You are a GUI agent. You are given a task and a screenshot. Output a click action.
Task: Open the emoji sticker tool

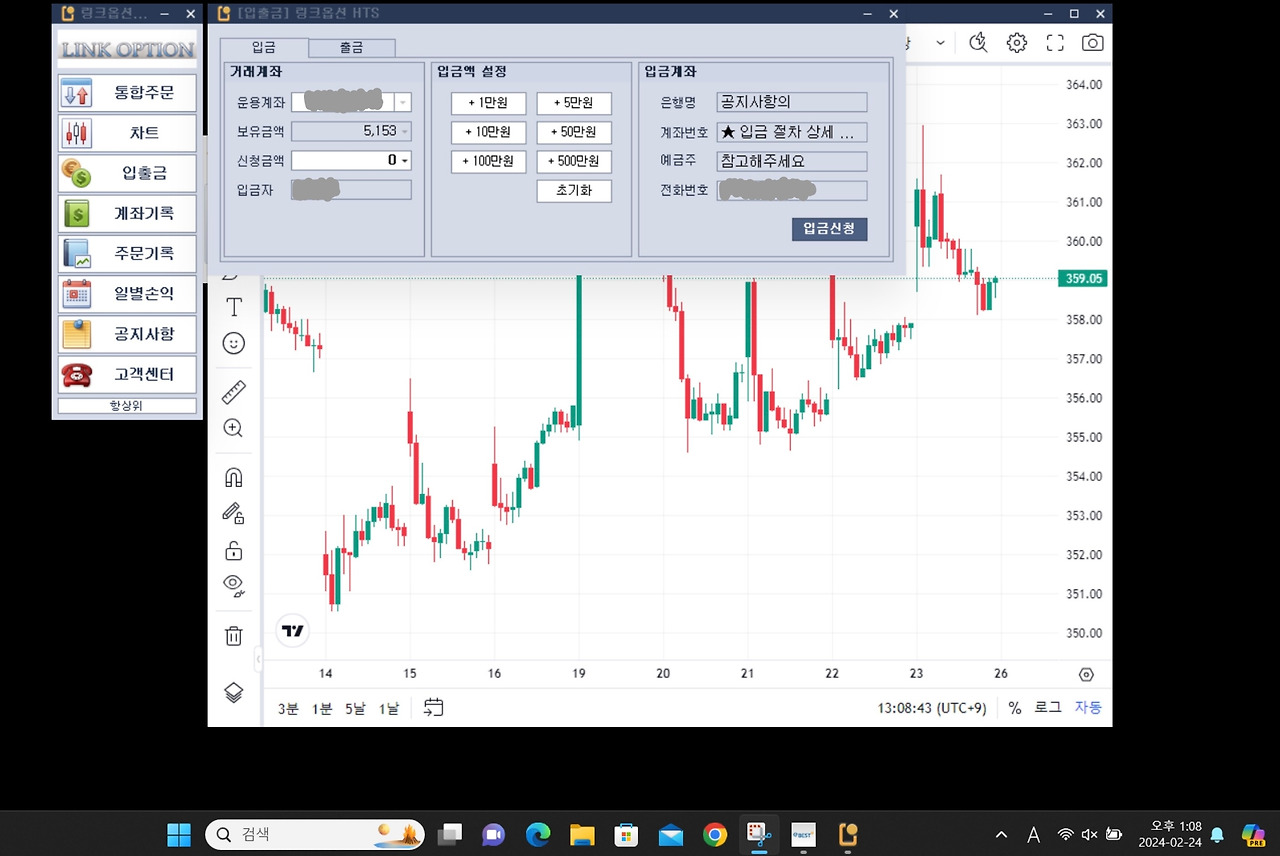tap(234, 344)
